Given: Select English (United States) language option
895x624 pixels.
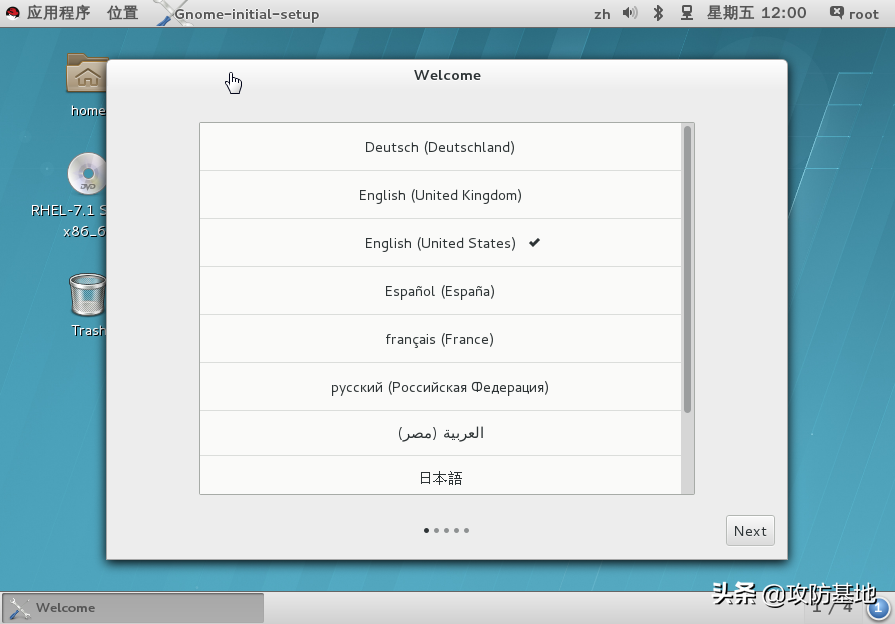Looking at the screenshot, I should (x=440, y=243).
